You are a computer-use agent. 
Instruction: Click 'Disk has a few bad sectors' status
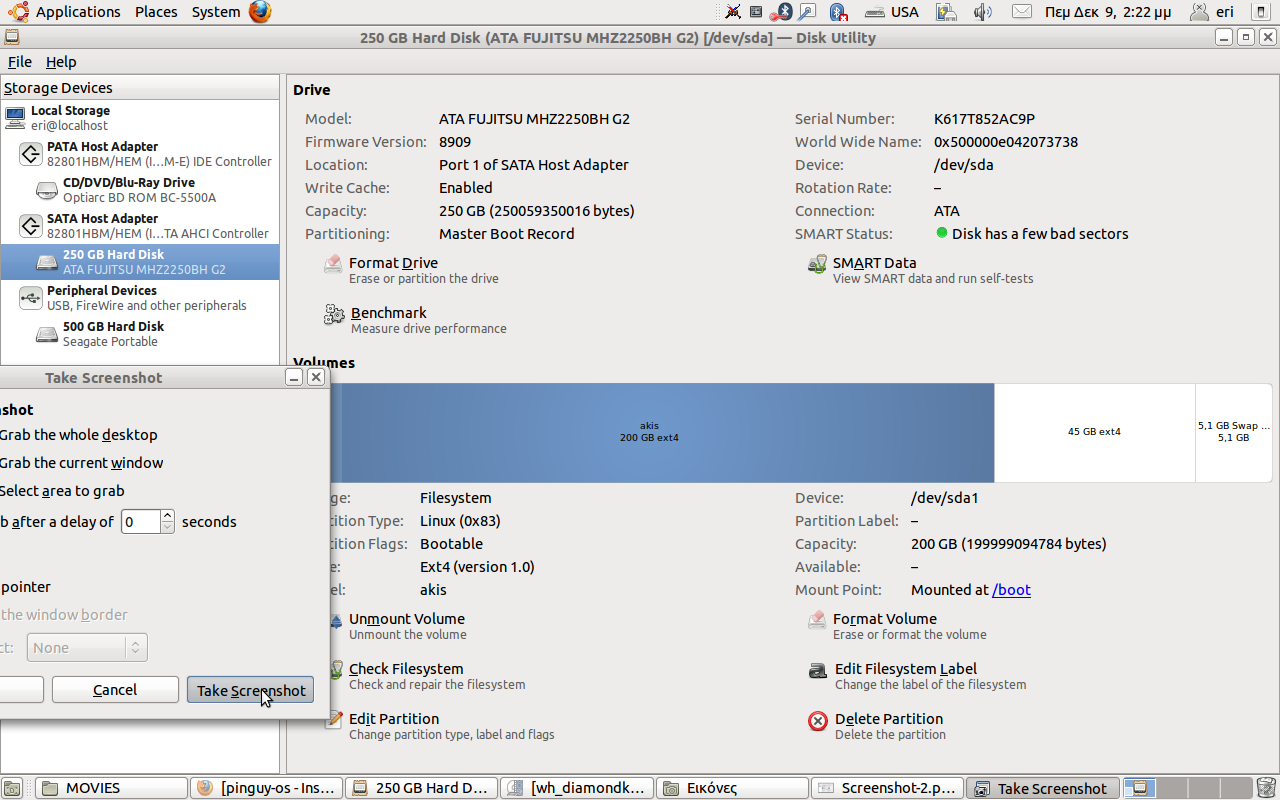coord(1040,234)
